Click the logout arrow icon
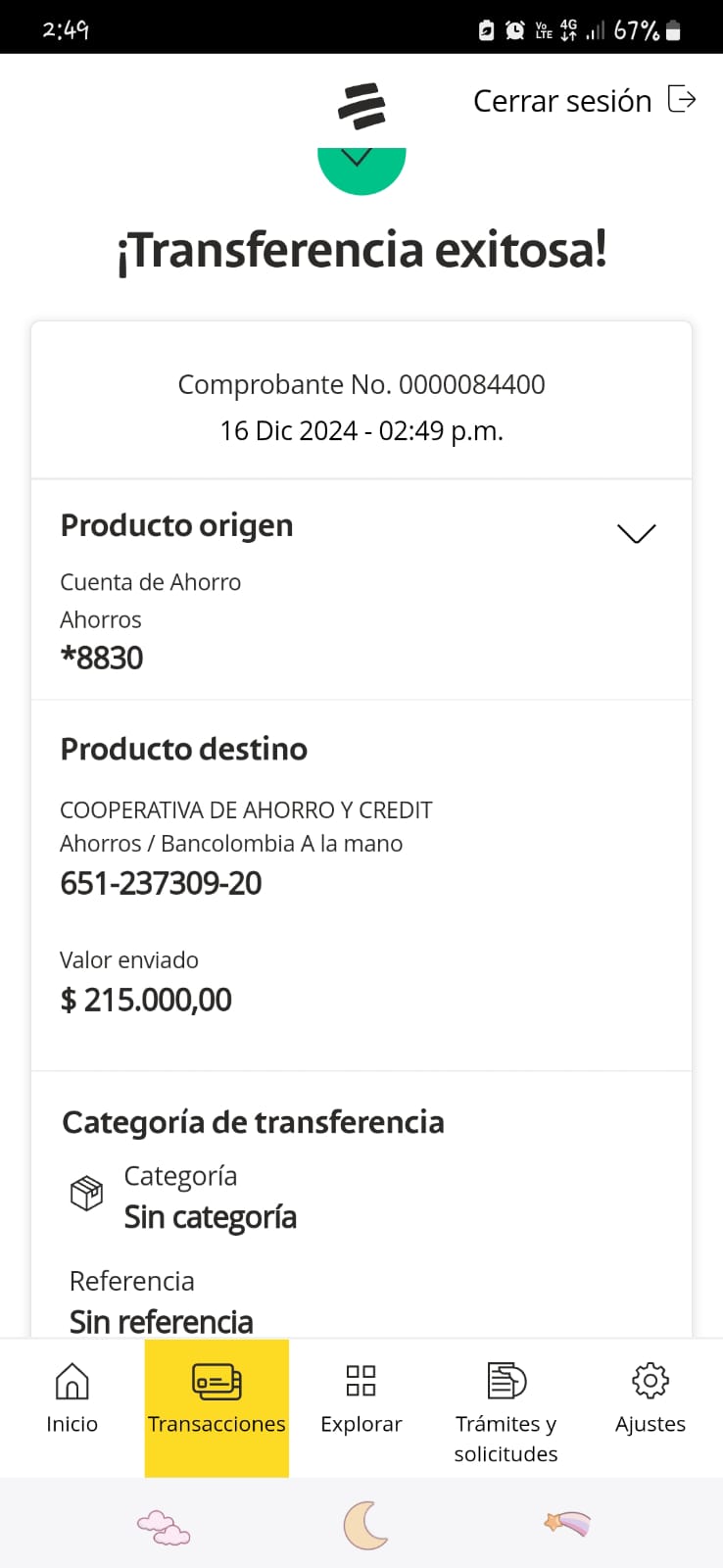Viewport: 723px width, 1568px height. (x=682, y=100)
